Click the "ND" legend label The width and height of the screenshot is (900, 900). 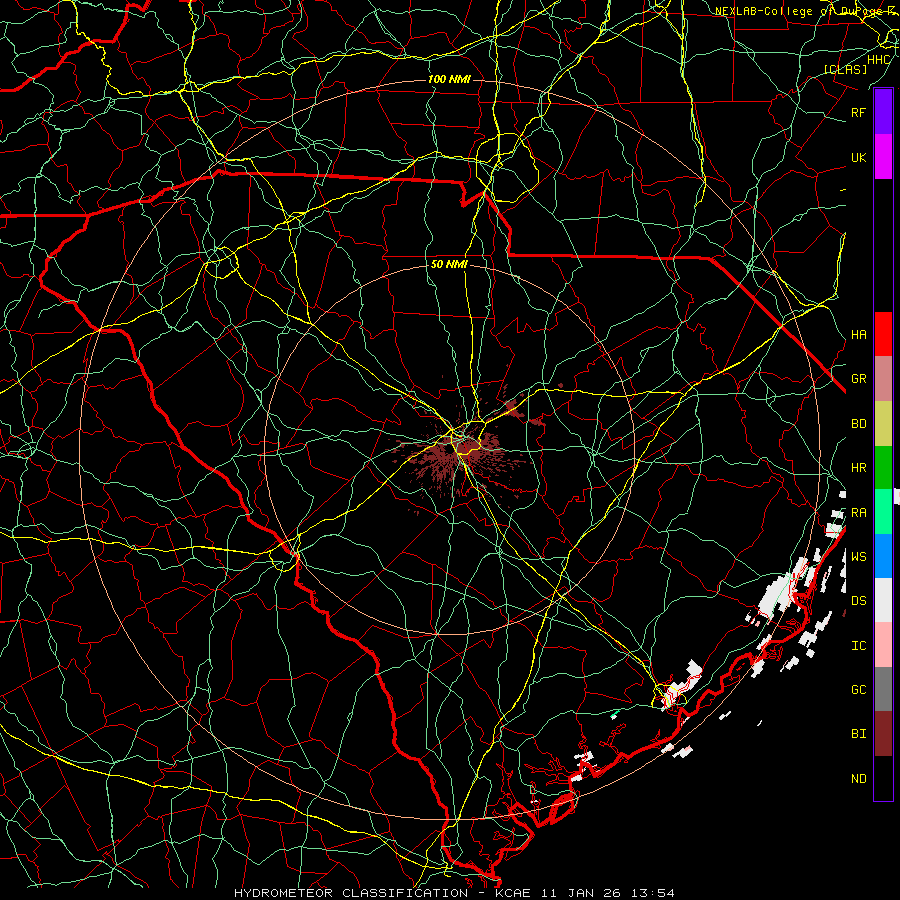858,779
